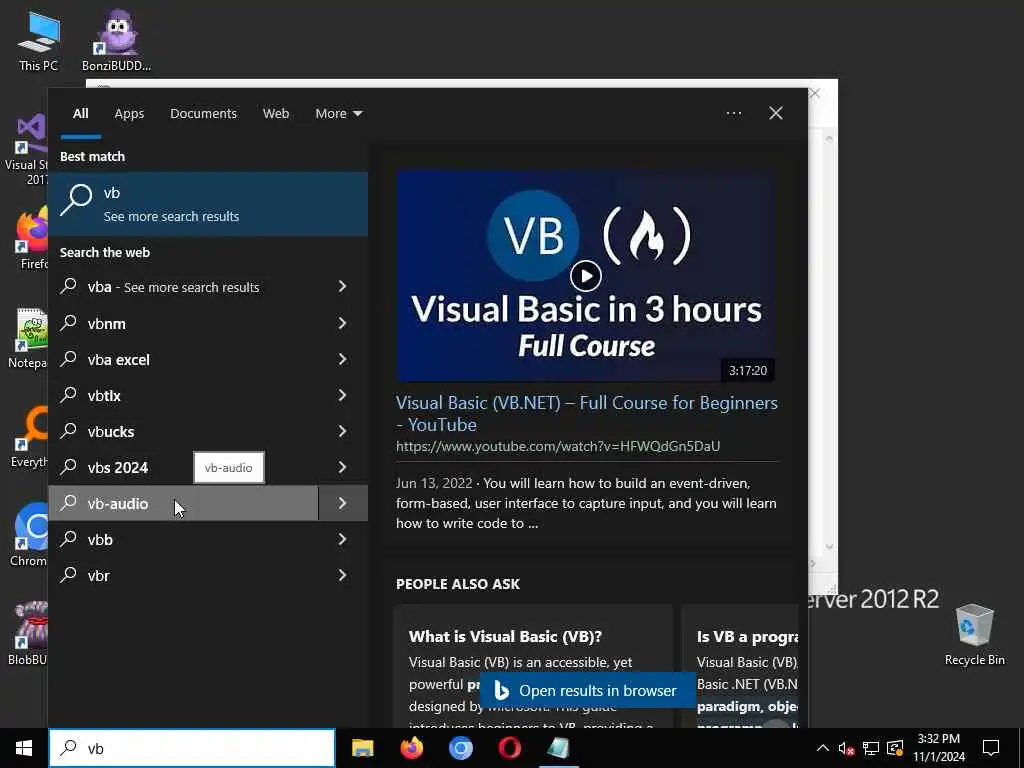Switch to the Apps search tab
Viewport: 1024px width, 768px height.
click(129, 114)
